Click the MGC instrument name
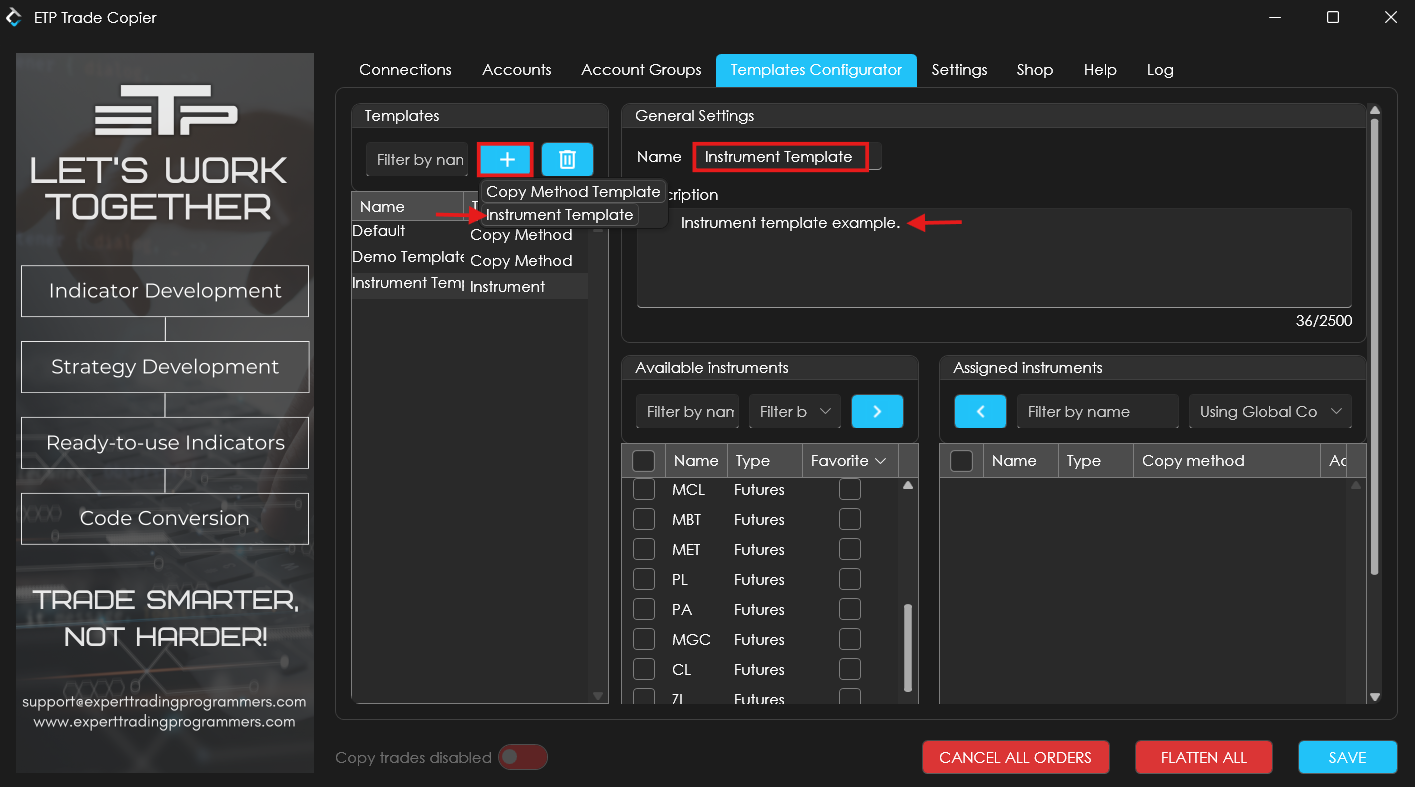 click(x=691, y=640)
